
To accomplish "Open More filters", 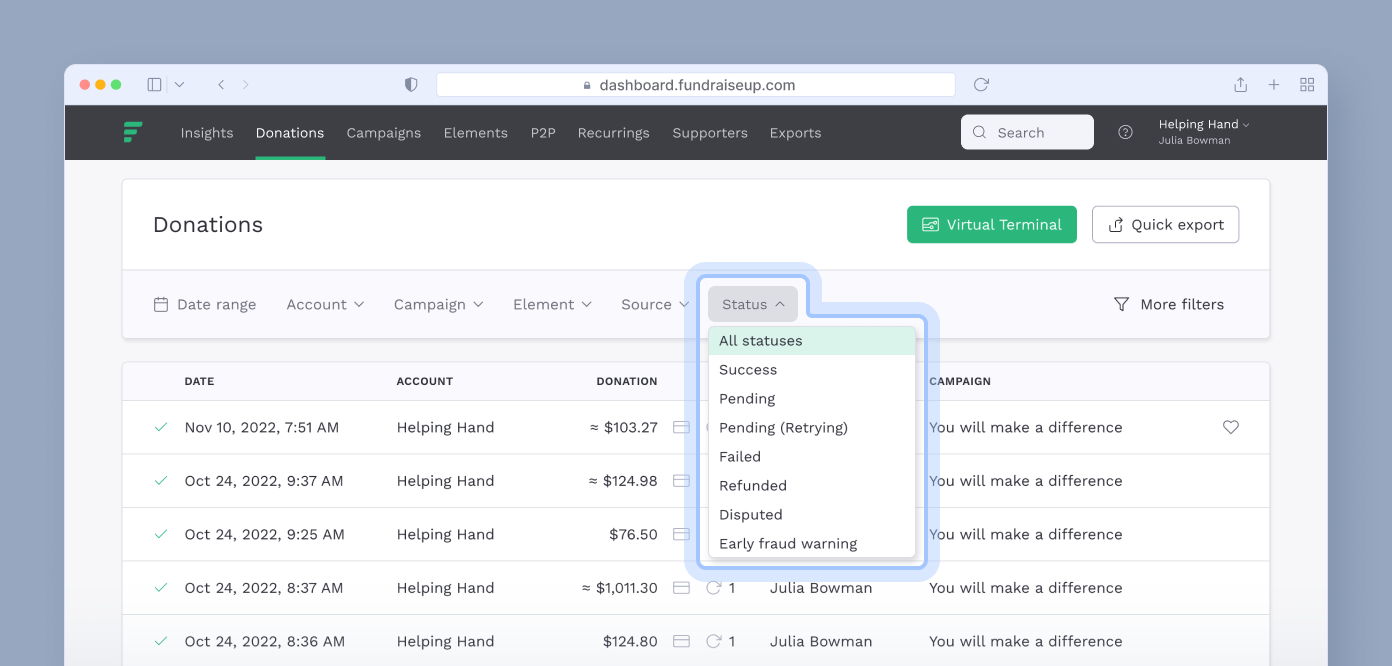I will coord(1169,304).
